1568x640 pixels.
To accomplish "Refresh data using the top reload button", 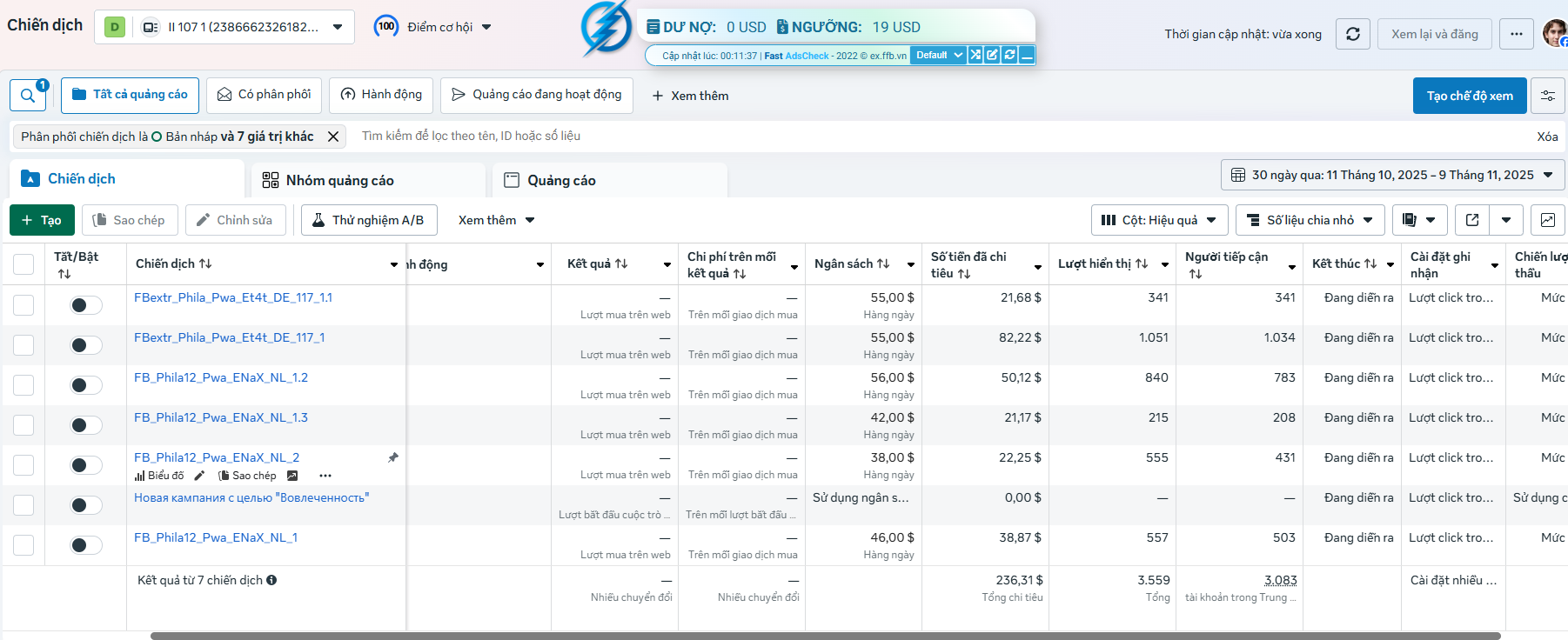I will (x=1352, y=34).
